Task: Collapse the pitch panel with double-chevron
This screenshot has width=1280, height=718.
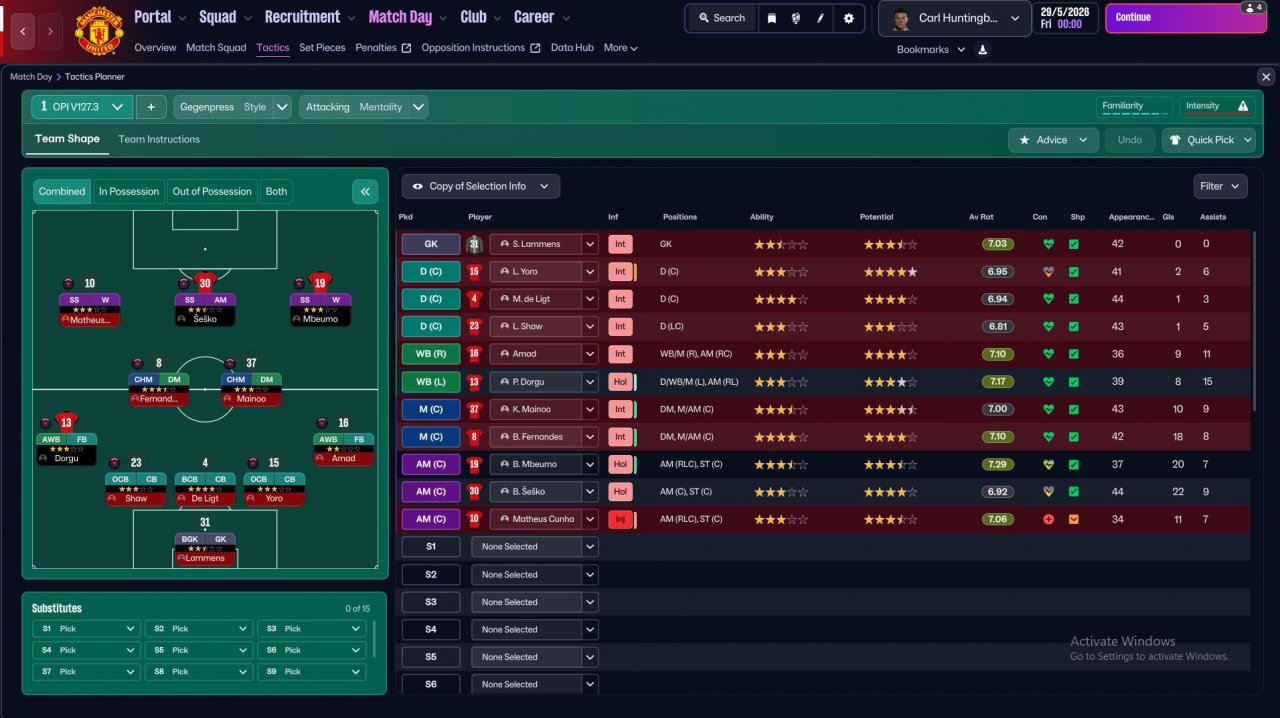Action: [365, 191]
